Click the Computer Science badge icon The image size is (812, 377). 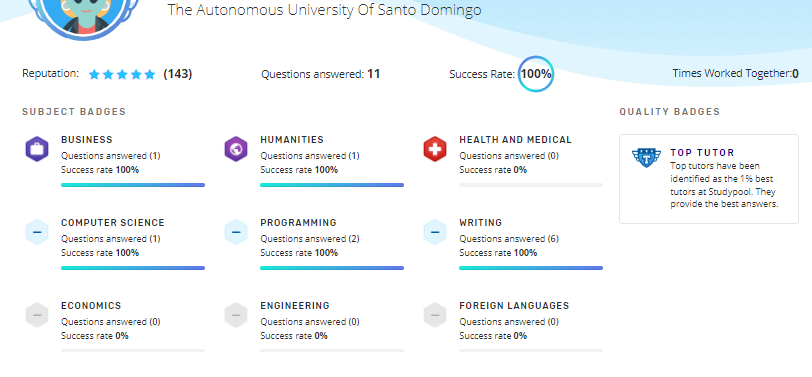coord(37,233)
